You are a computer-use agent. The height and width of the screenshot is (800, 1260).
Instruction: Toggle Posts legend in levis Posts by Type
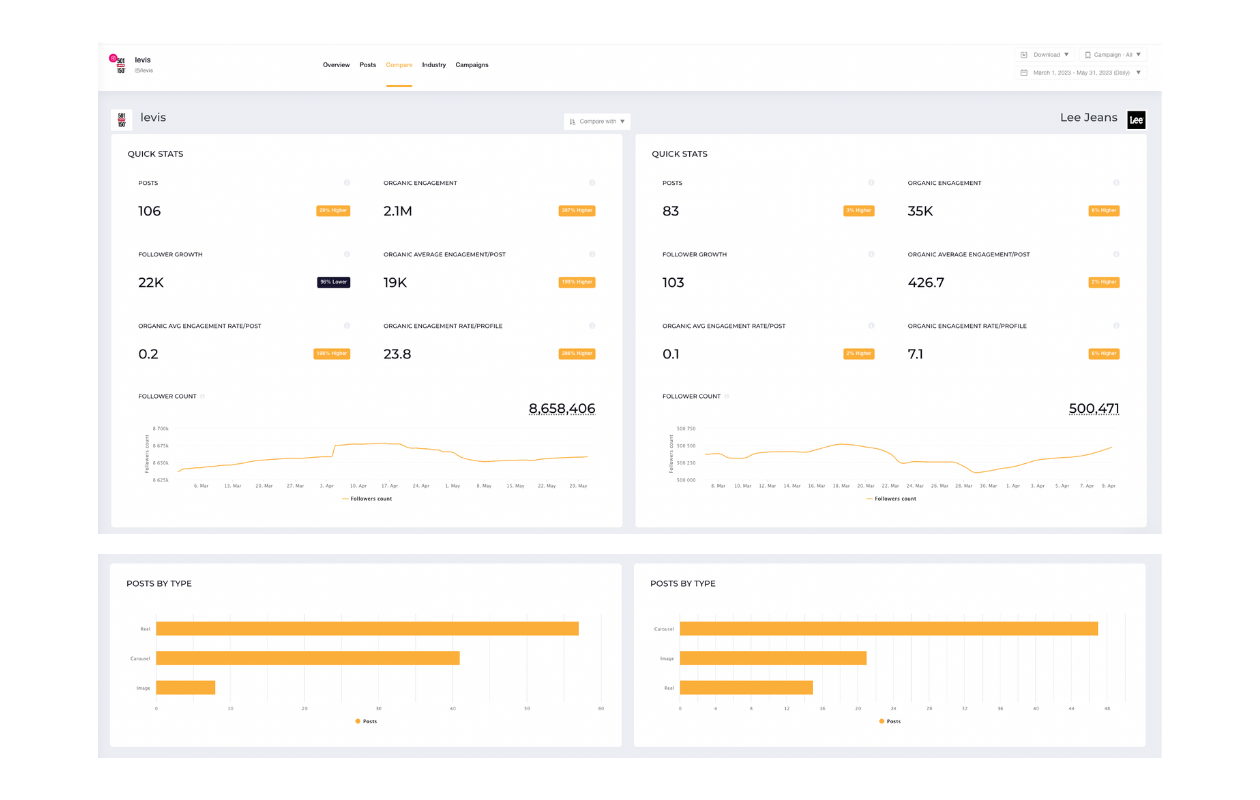click(x=366, y=721)
